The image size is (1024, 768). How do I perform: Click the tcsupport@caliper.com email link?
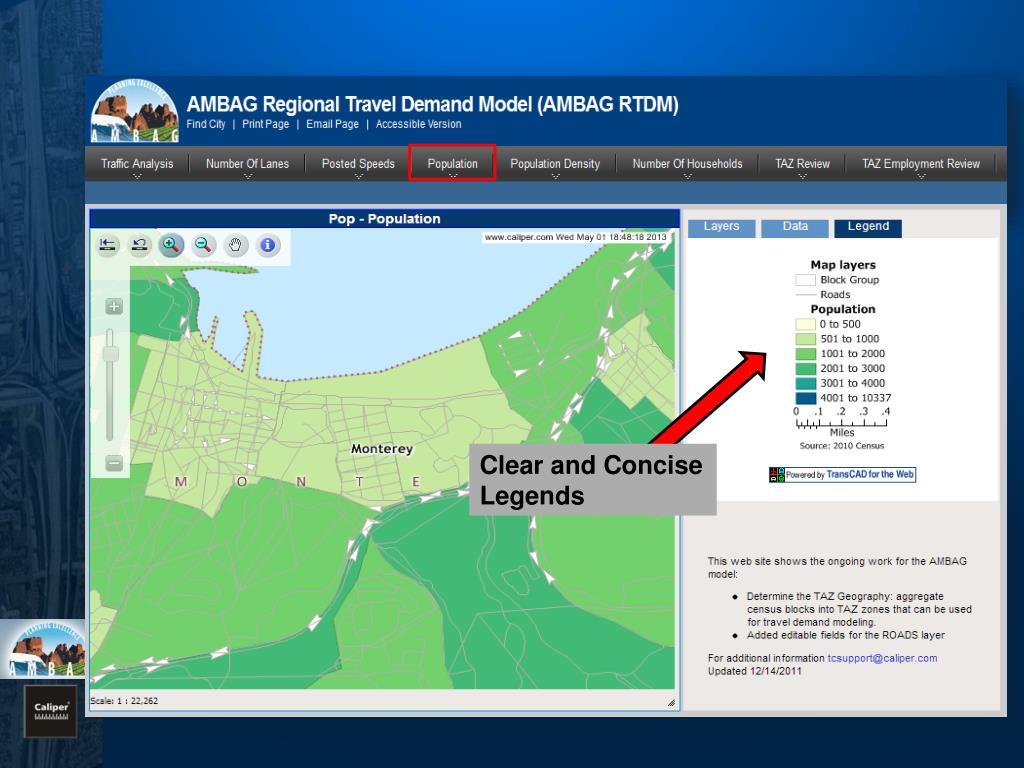pyautogui.click(x=882, y=658)
